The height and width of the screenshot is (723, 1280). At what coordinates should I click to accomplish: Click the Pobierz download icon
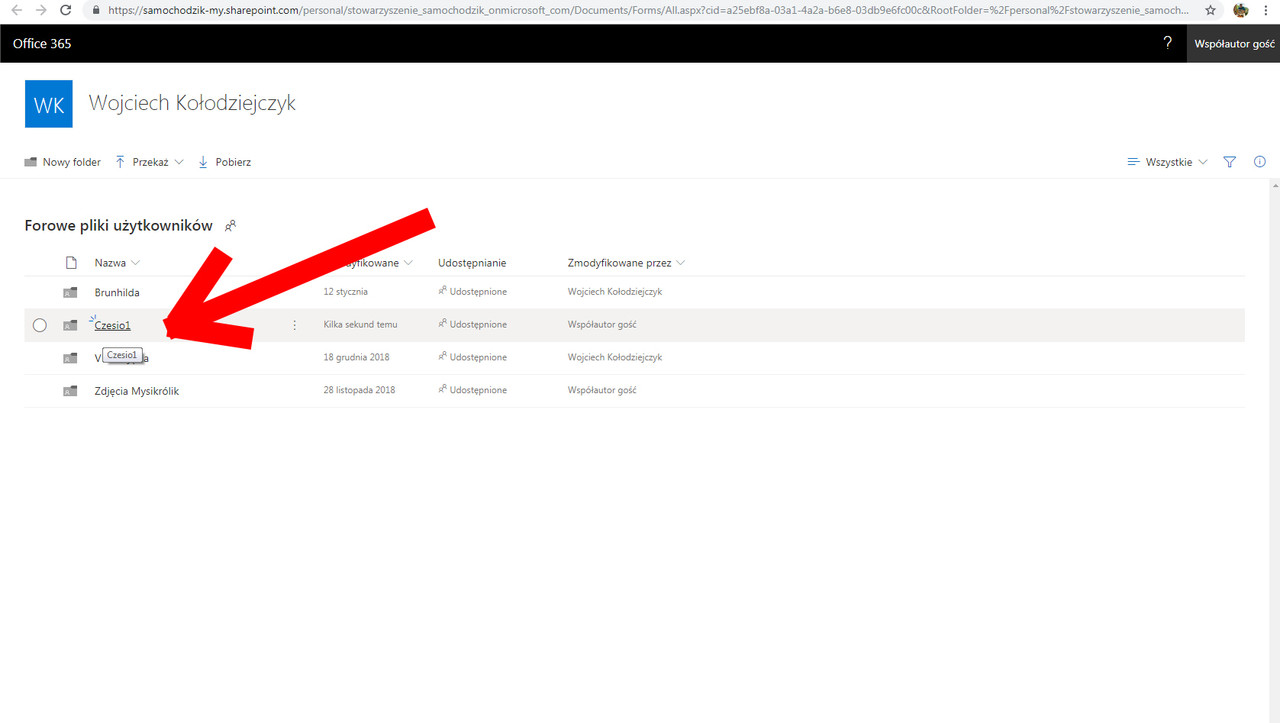click(203, 161)
